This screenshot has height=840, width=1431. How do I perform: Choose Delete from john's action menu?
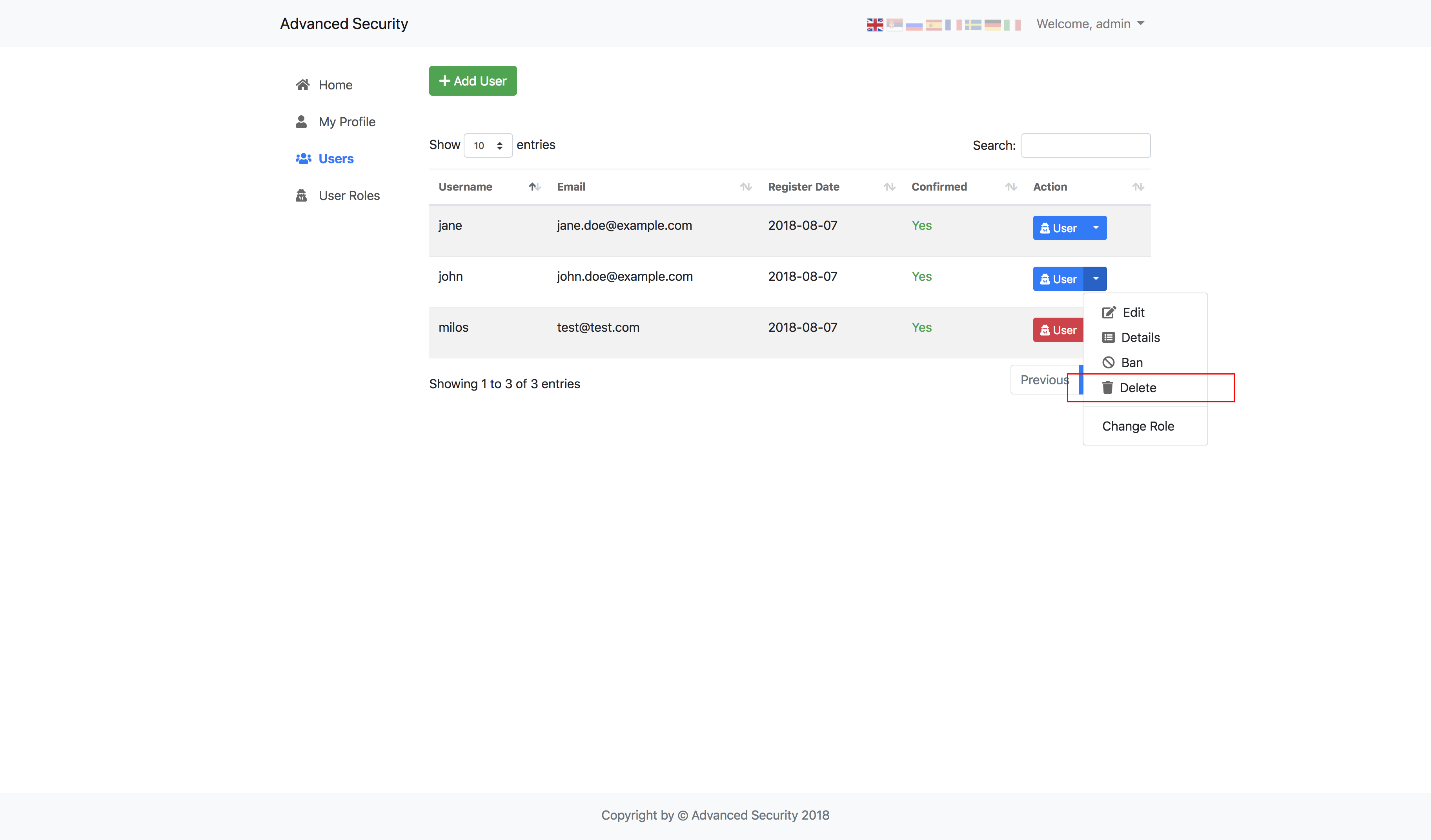[1138, 388]
